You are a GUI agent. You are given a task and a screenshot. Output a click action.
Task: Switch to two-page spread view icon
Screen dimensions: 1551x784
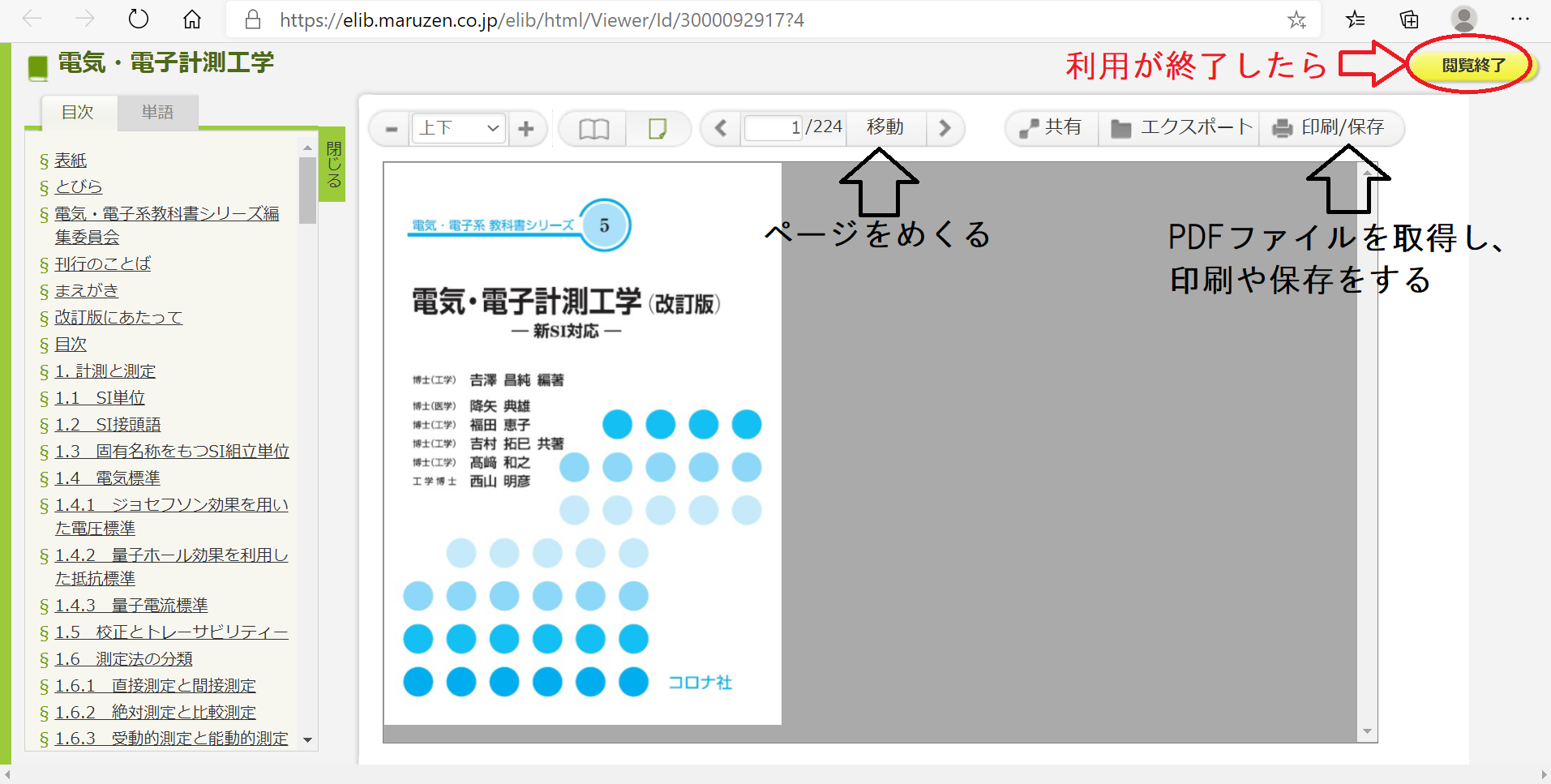coord(593,129)
